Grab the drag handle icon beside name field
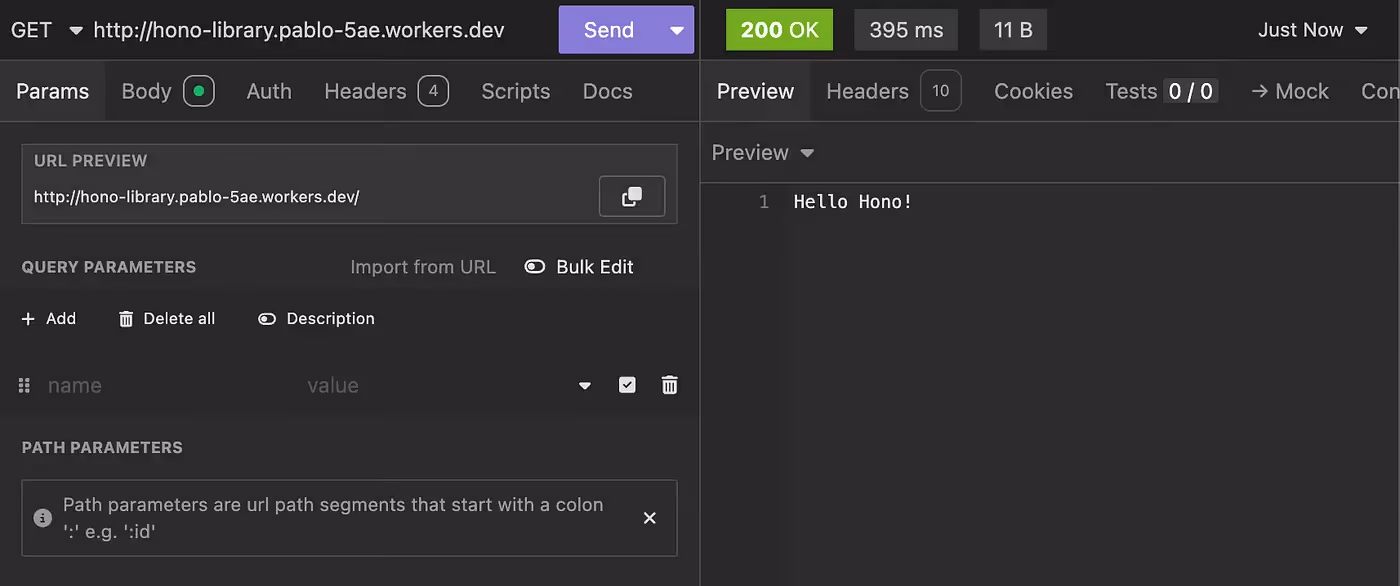1400x586 pixels. [25, 385]
